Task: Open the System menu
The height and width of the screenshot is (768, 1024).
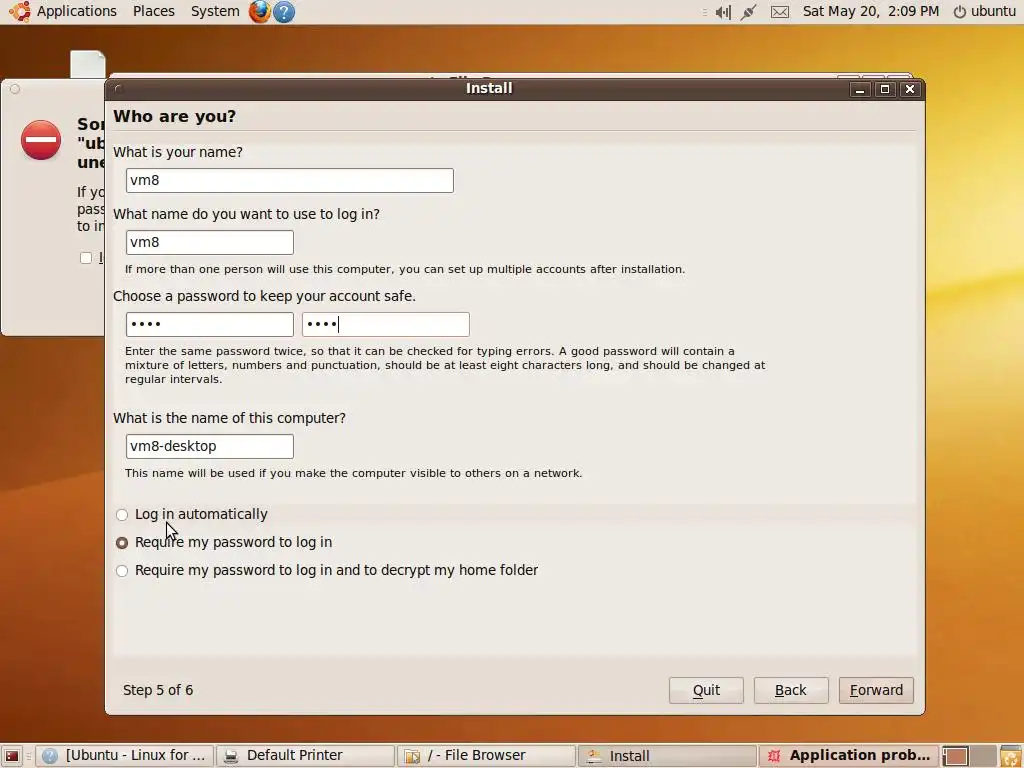Action: coord(215,12)
